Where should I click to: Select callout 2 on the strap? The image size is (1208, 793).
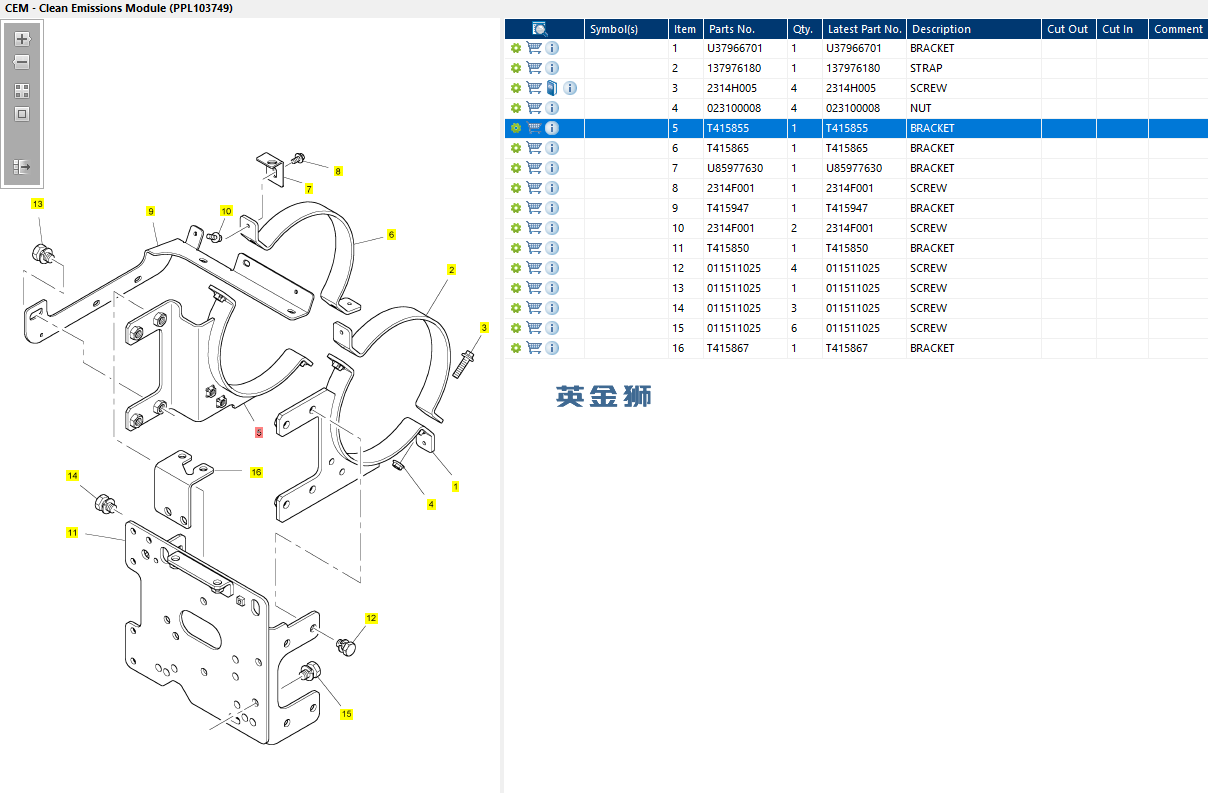(x=451, y=270)
